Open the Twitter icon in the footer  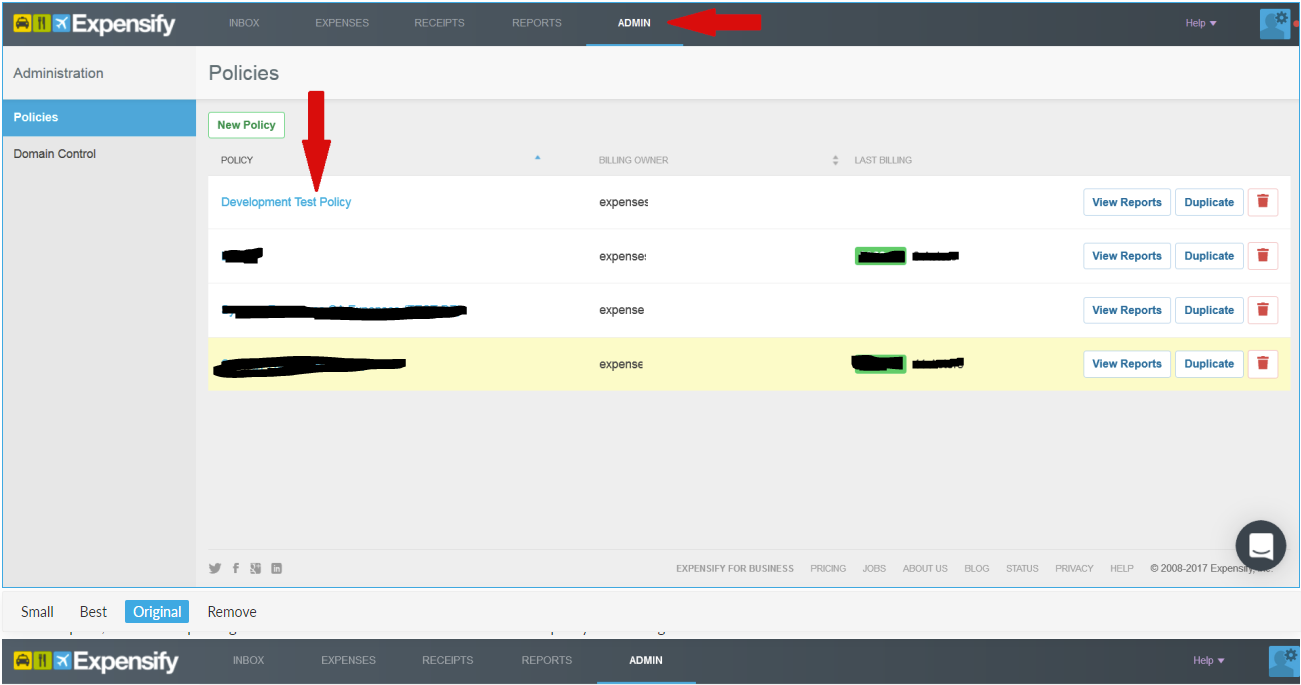click(215, 568)
